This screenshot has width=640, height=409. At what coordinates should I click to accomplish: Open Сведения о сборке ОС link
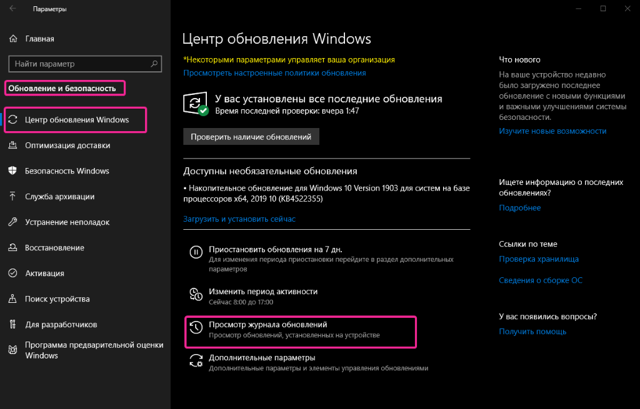click(x=540, y=280)
